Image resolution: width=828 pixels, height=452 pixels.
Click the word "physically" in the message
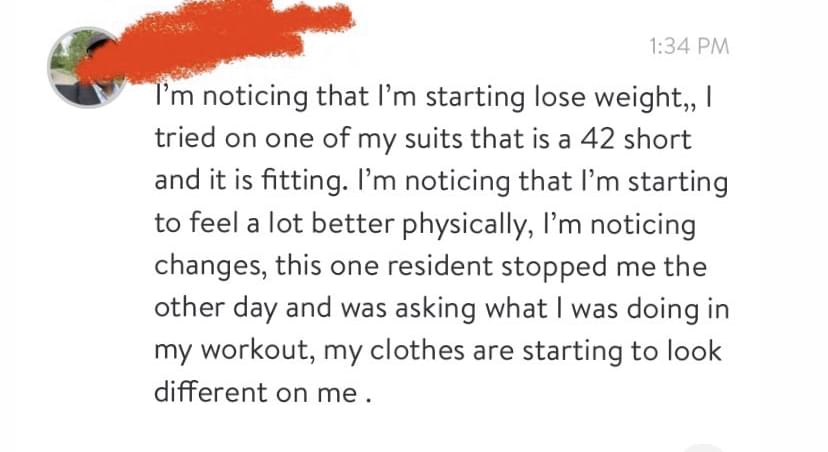[463, 225]
